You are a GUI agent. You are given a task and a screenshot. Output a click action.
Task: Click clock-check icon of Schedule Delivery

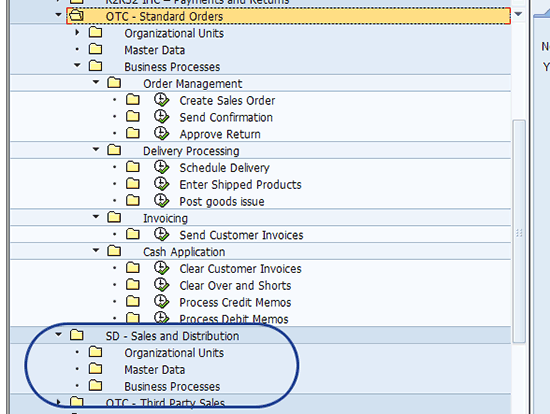point(161,167)
